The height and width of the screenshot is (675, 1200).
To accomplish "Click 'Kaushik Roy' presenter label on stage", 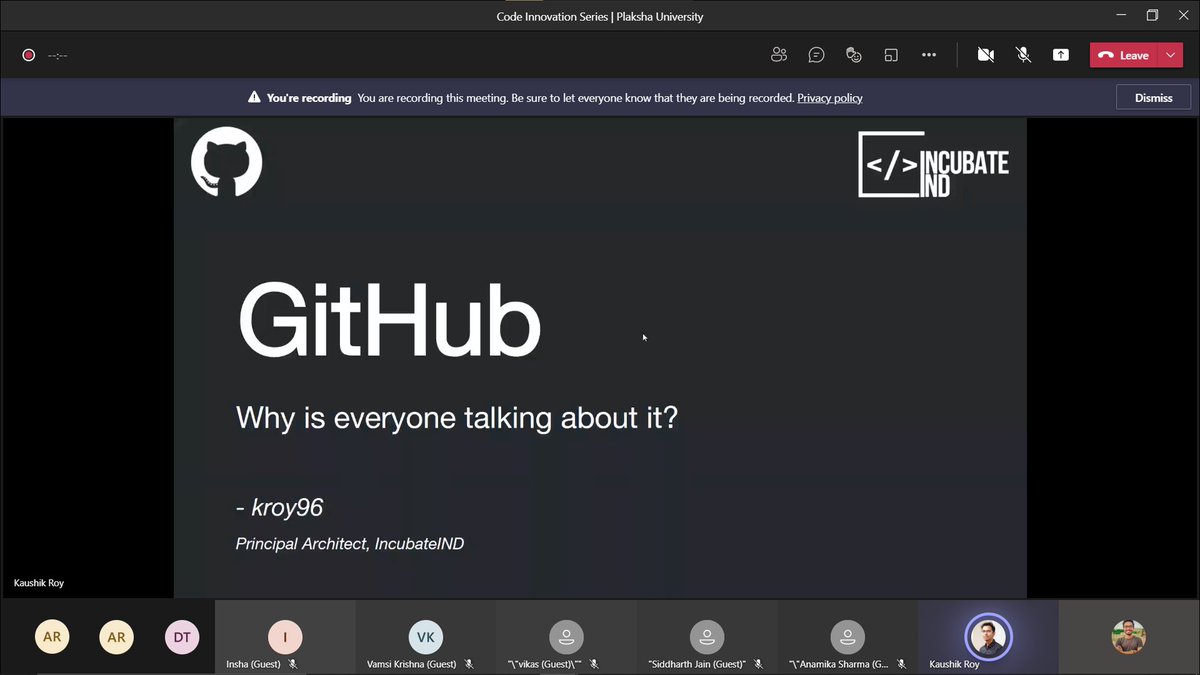I will click(x=39, y=583).
